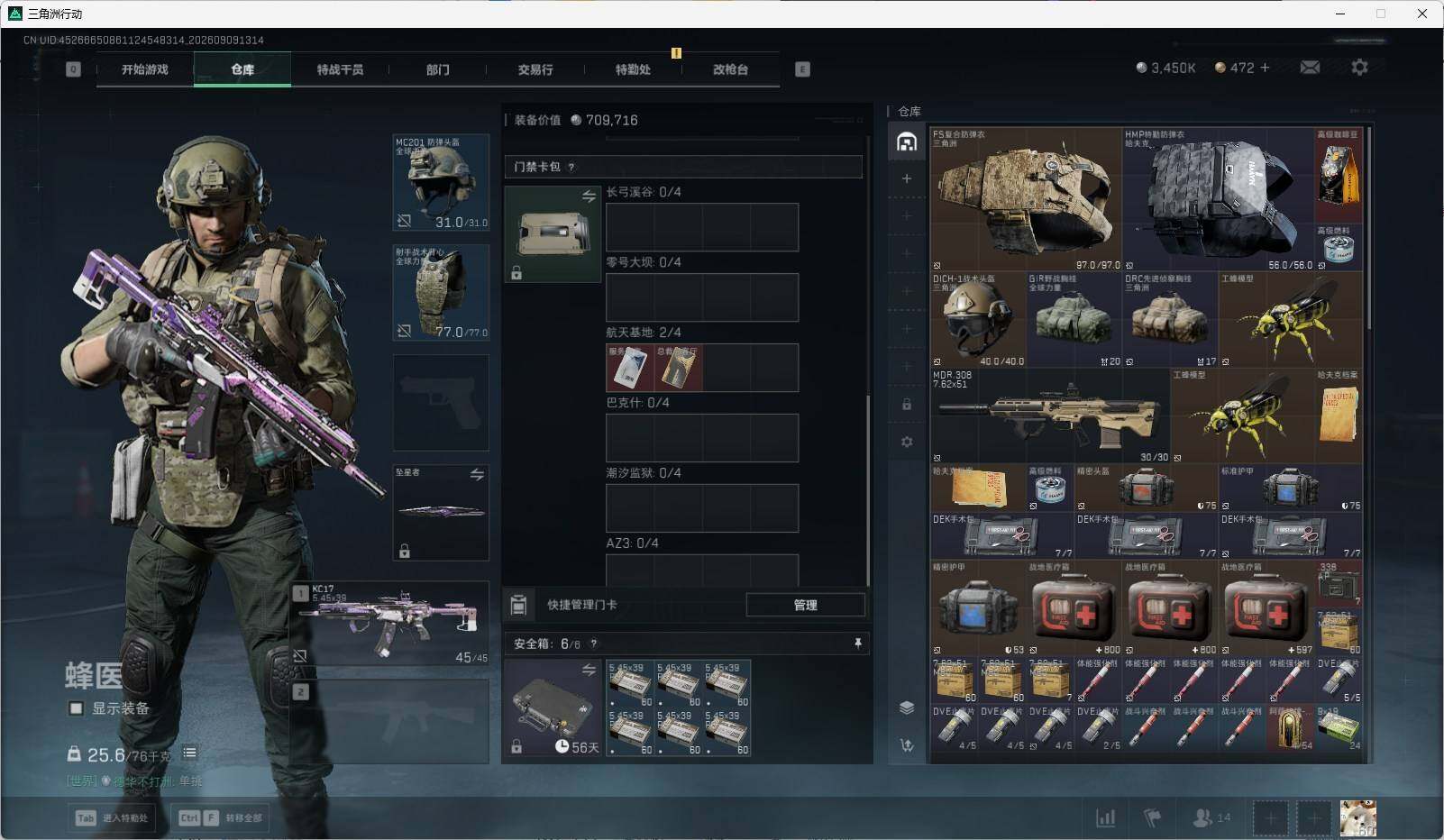Pin the 安全箱 panel

(x=857, y=643)
